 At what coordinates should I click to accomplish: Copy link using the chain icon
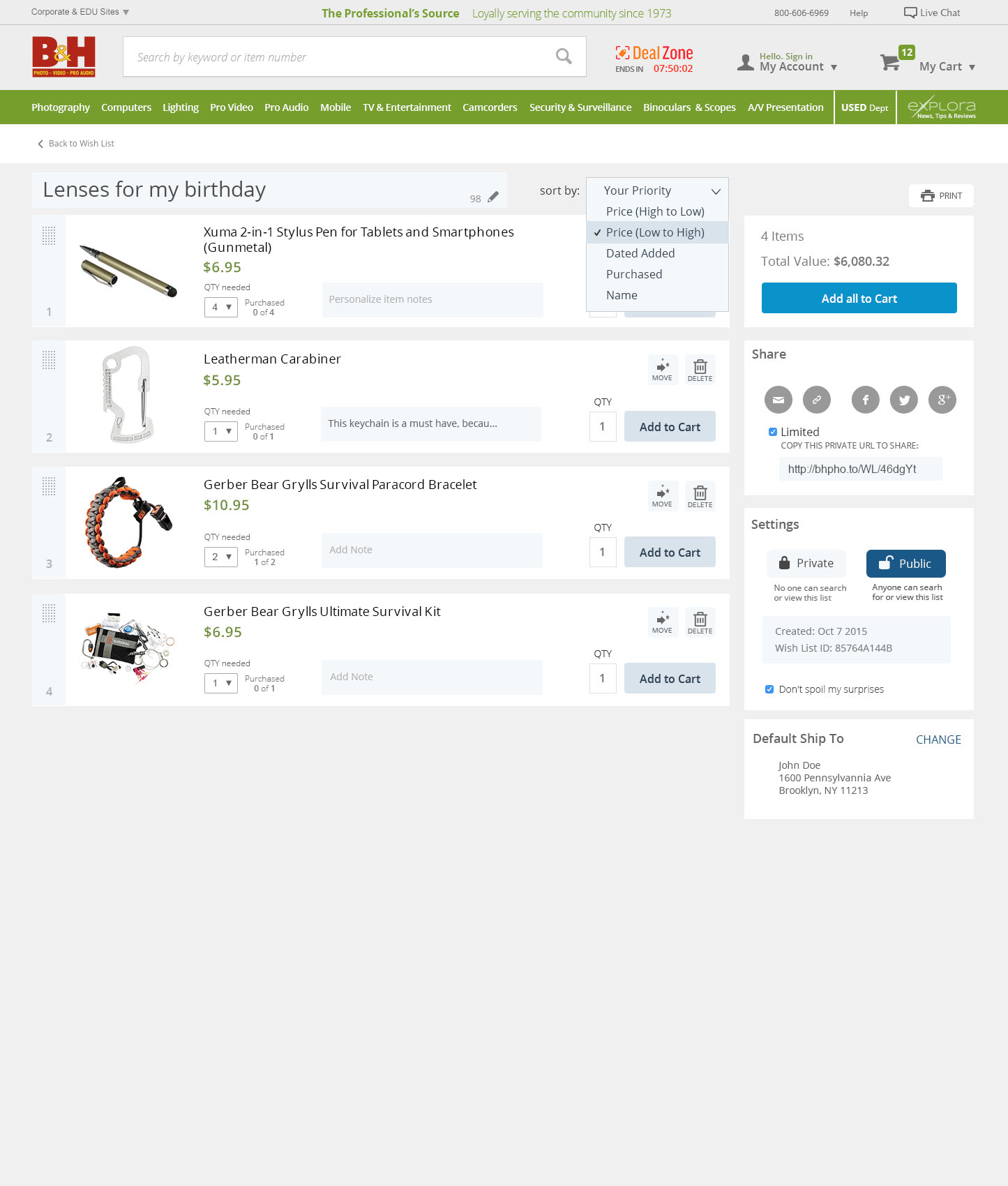coord(817,400)
